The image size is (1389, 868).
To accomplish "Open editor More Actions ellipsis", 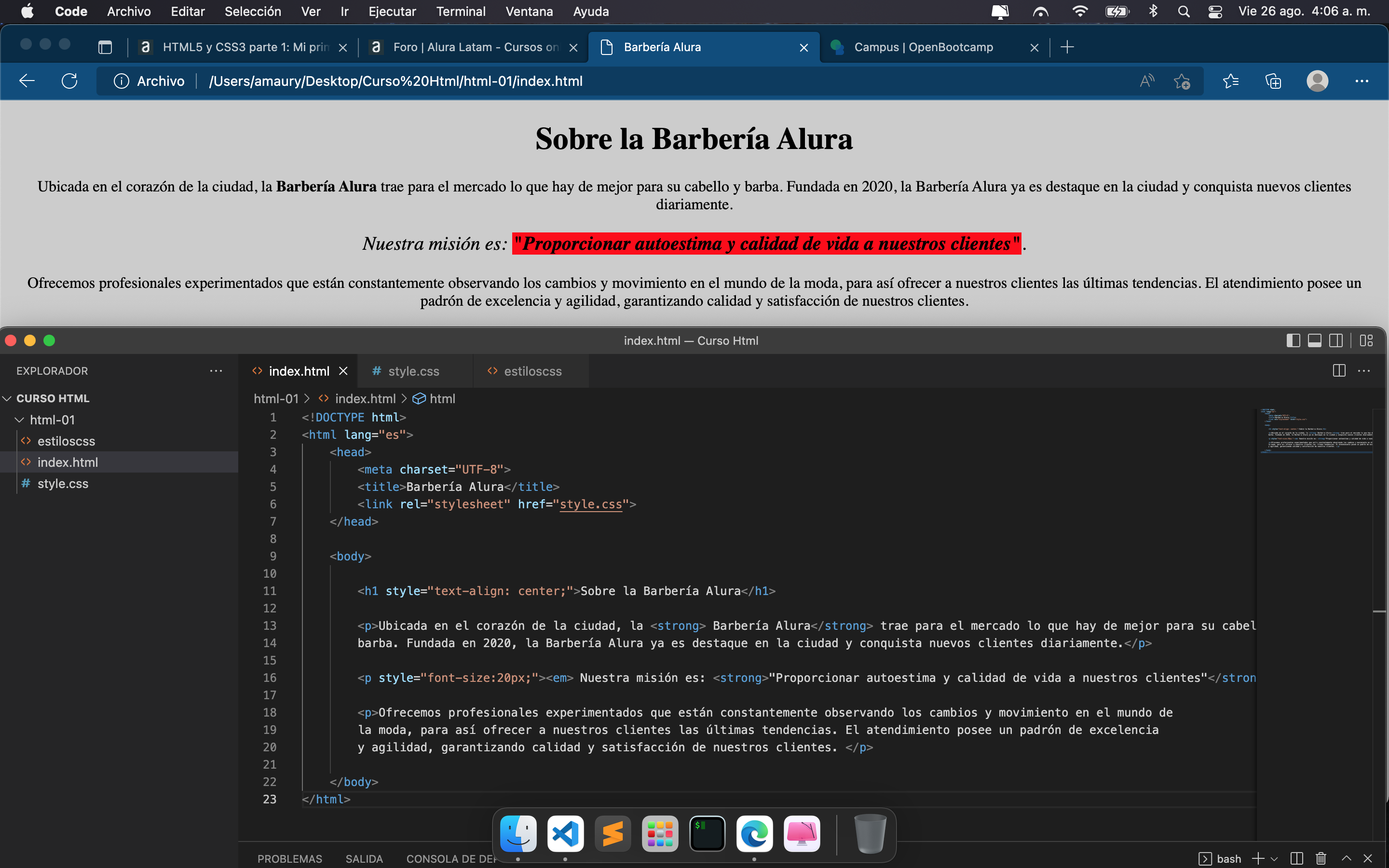I will [x=1364, y=371].
